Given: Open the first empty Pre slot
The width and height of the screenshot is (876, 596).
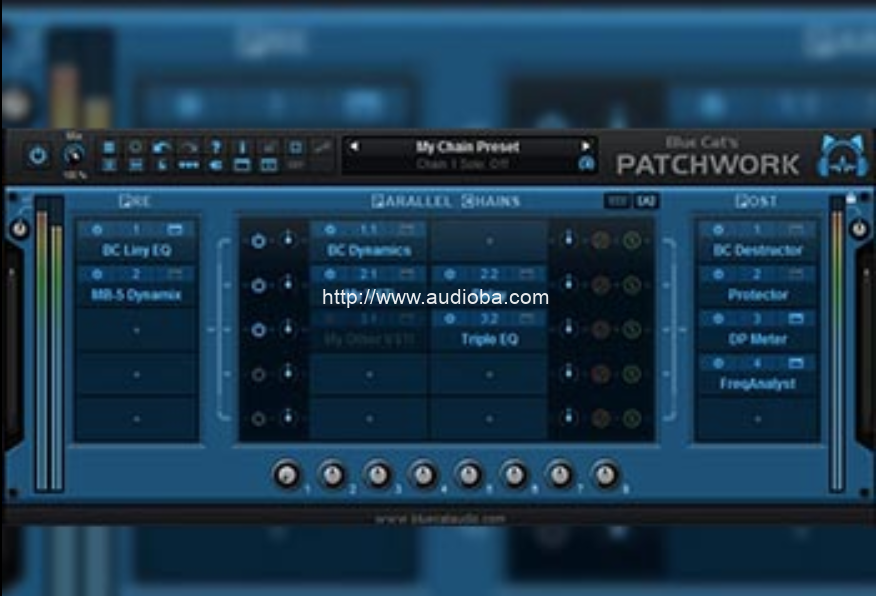Looking at the screenshot, I should tap(136, 330).
